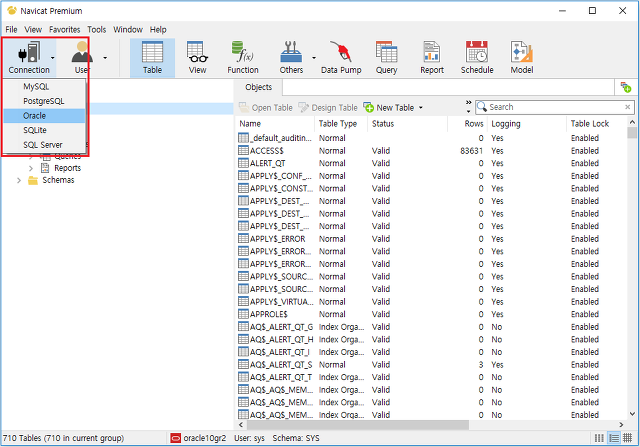
Task: Click the Schemas folder icon
Action: click(x=33, y=180)
